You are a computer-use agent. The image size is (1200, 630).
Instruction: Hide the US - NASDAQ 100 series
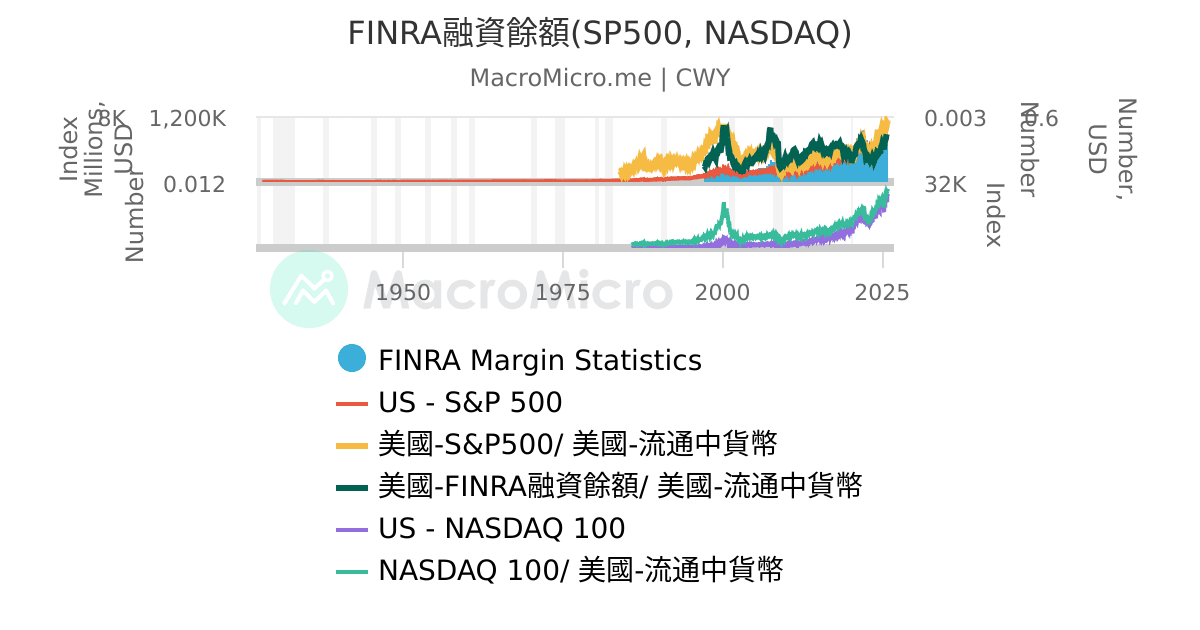point(501,529)
